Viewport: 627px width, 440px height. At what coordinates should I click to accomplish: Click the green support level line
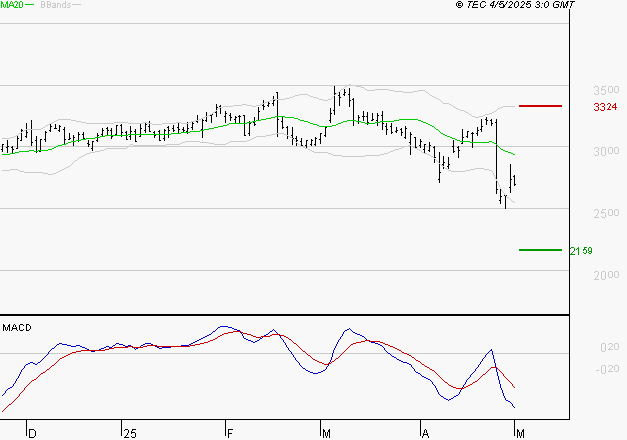coord(540,250)
